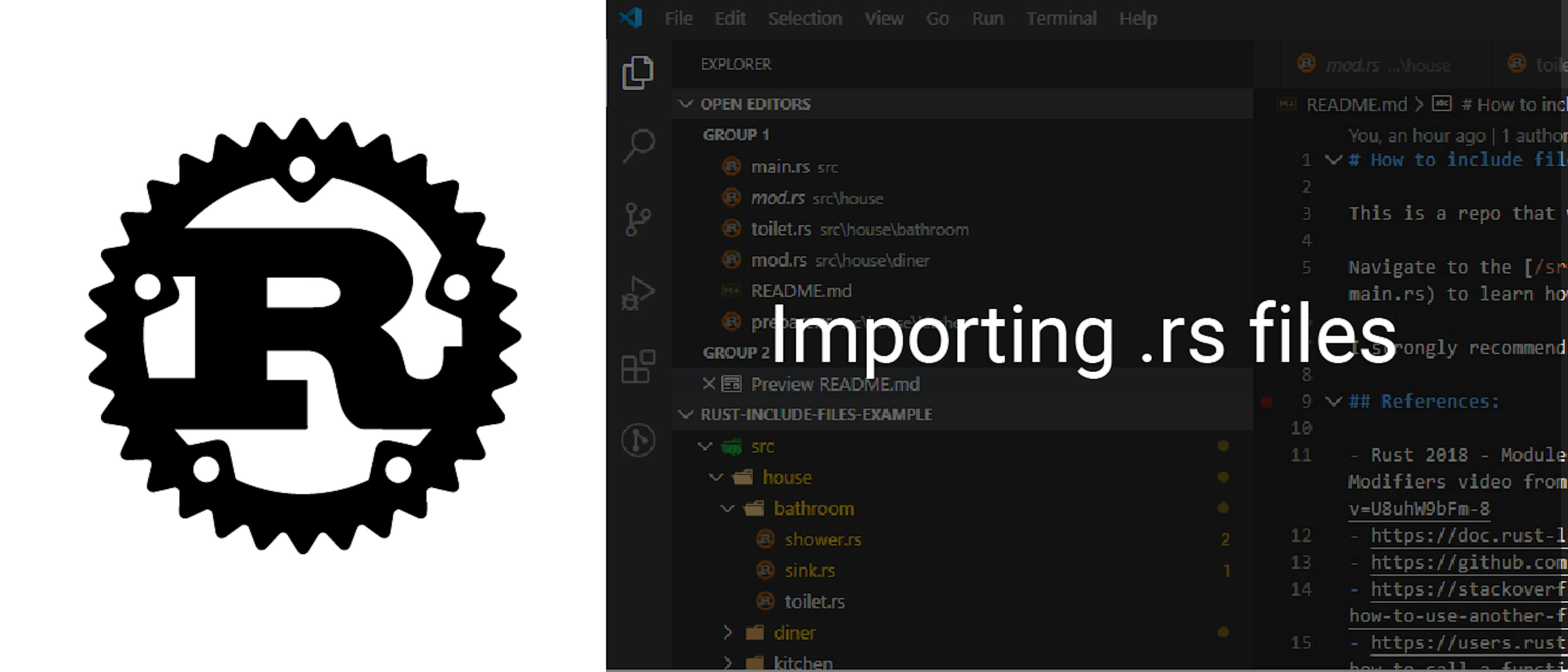Collapse the bathroom folder
Viewport: 1568px width, 672px height.
[x=727, y=508]
